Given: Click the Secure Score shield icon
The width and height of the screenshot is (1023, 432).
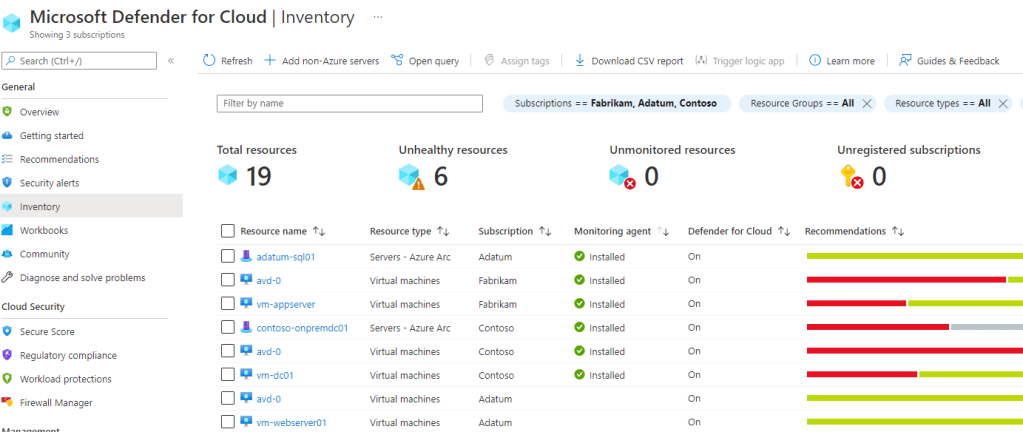Looking at the screenshot, I should [8, 332].
